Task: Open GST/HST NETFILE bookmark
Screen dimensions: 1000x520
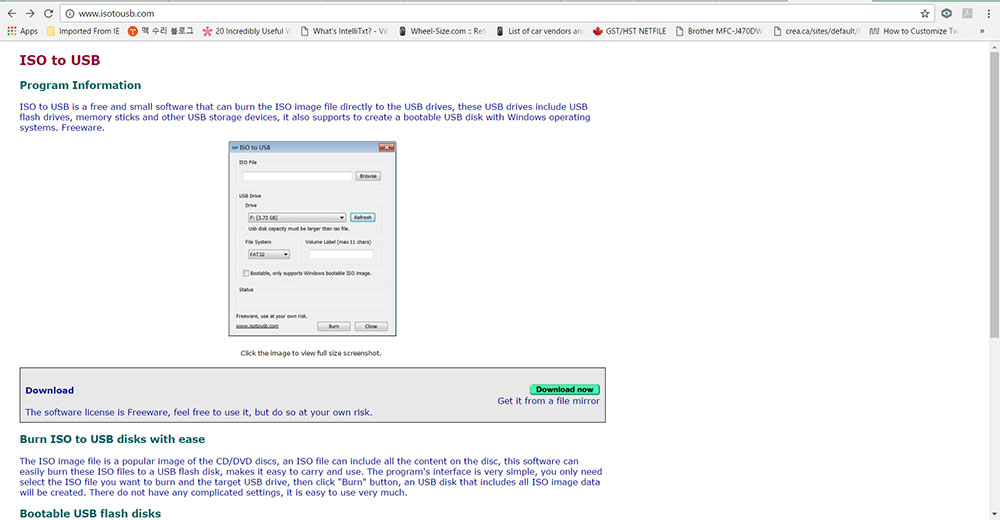Action: [629, 31]
